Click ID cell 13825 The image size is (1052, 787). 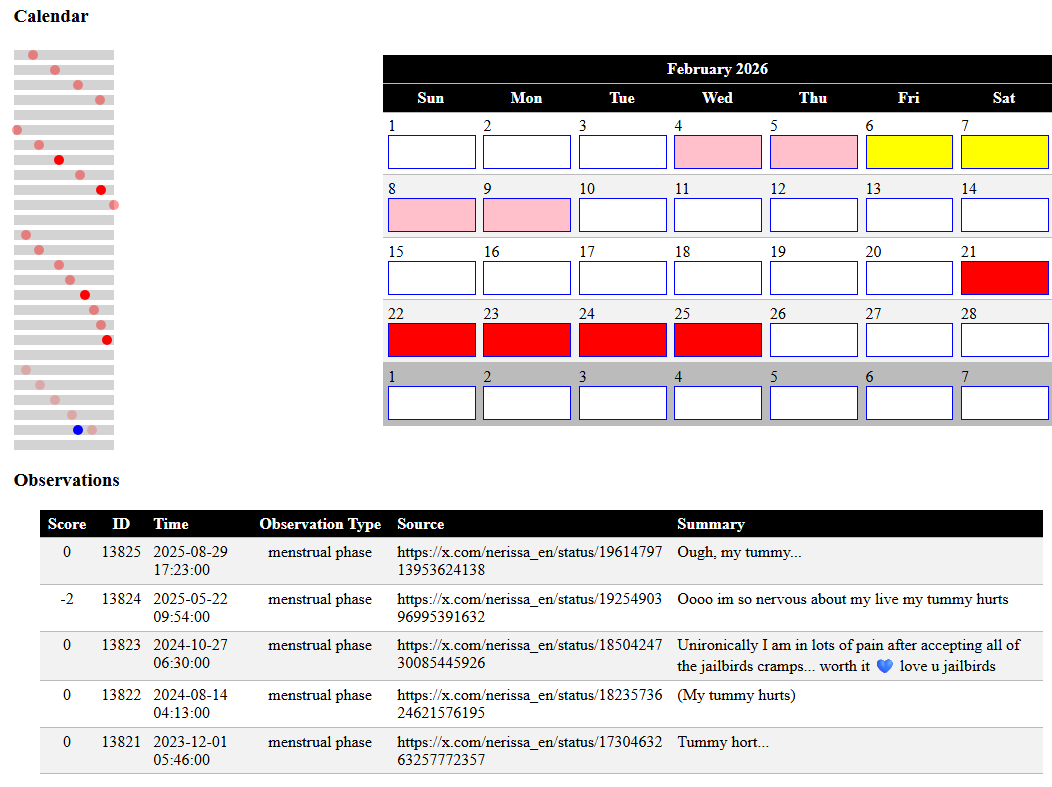[121, 552]
